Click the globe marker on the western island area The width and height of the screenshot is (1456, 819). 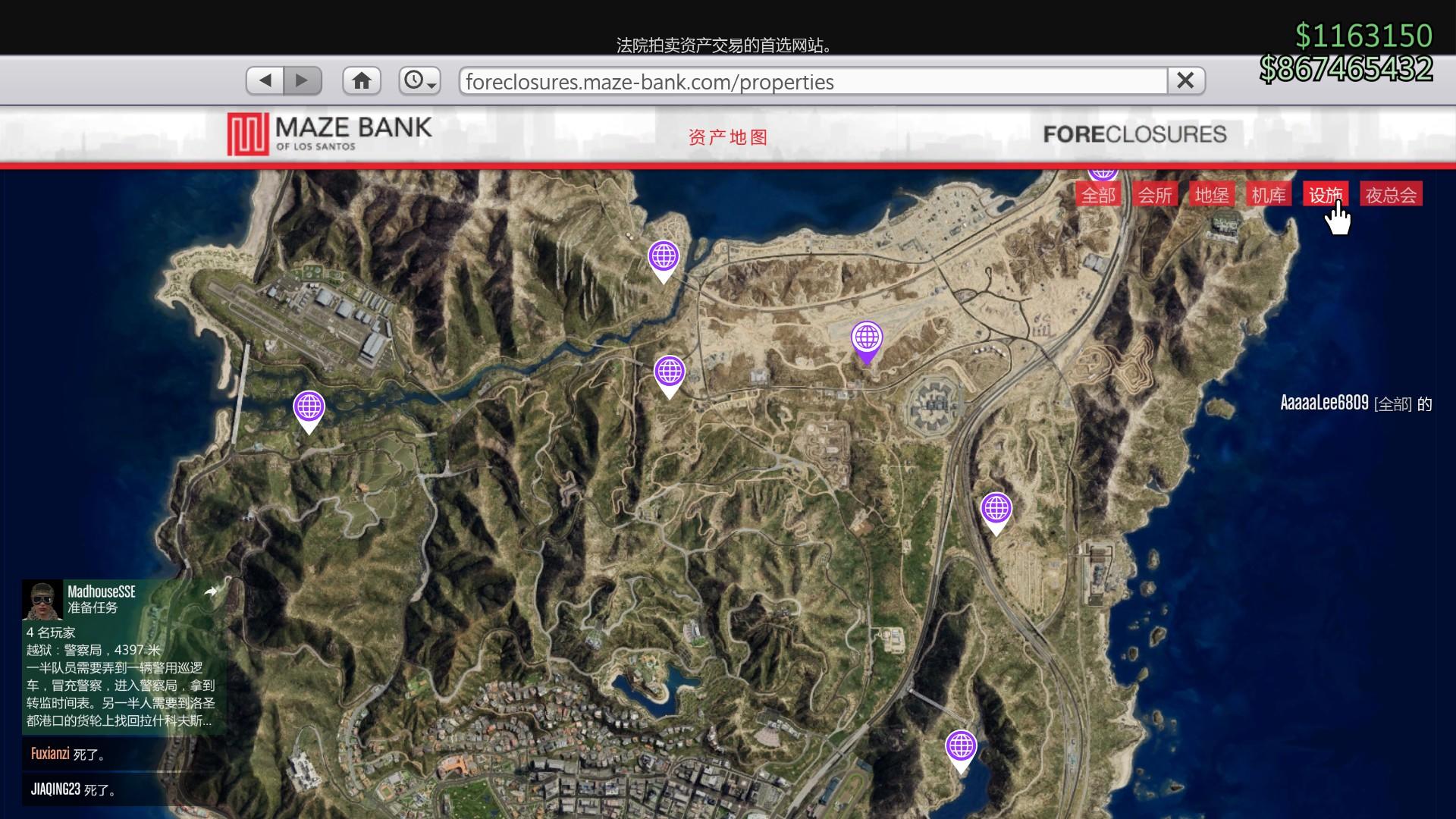(x=308, y=406)
